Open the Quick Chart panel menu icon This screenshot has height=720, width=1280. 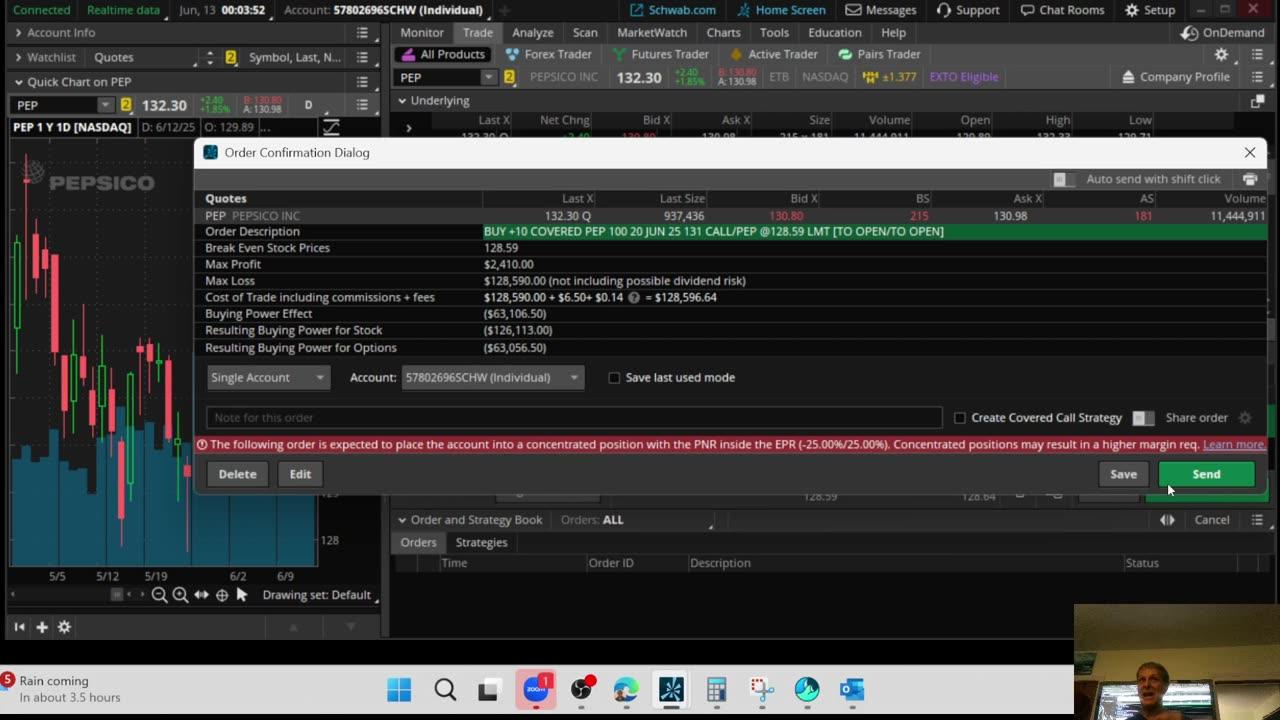pos(362,82)
